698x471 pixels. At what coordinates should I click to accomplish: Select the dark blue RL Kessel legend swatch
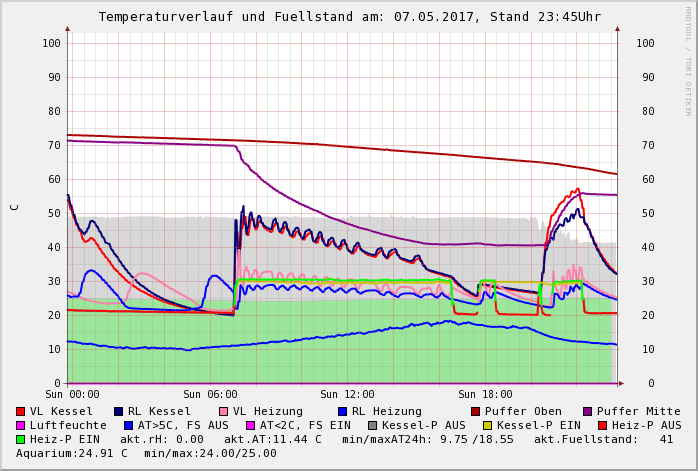point(119,411)
